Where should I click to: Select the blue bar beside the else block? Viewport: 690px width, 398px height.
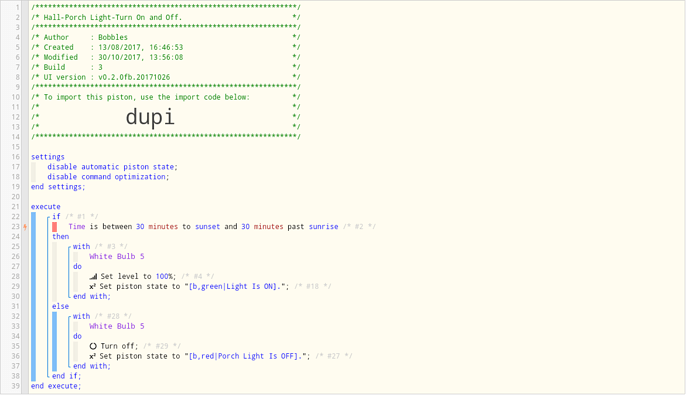coord(55,342)
